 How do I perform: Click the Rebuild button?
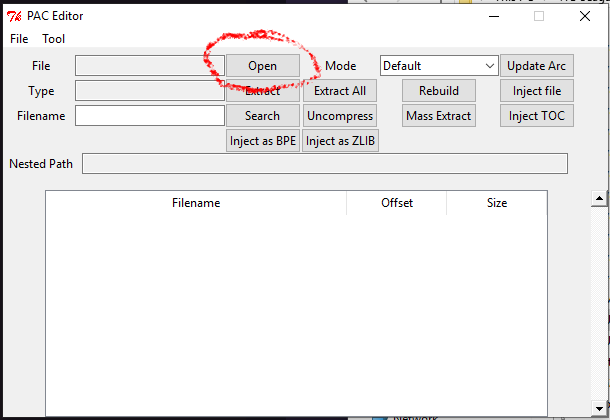[438, 91]
